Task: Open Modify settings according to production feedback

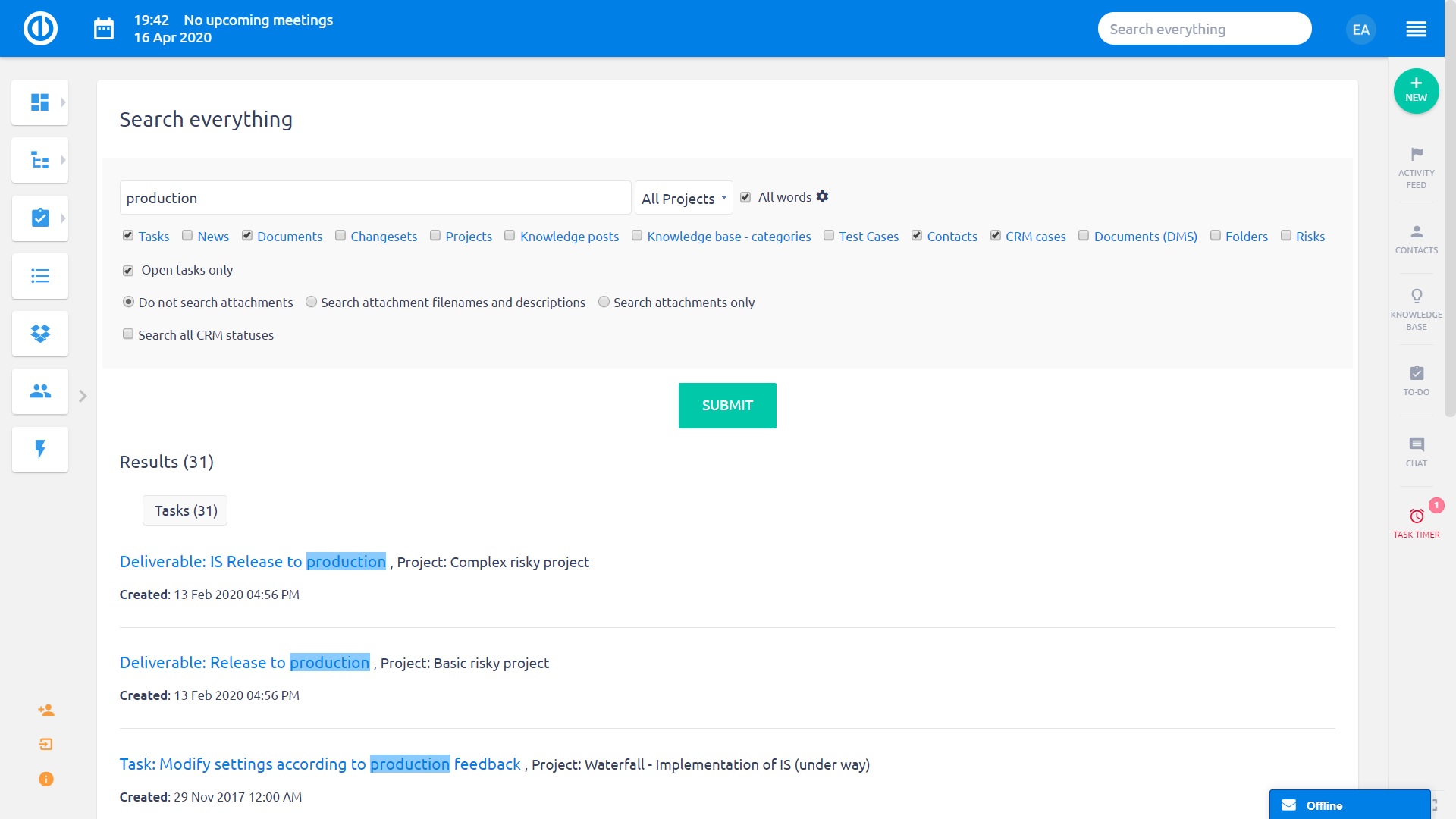Action: 320,764
